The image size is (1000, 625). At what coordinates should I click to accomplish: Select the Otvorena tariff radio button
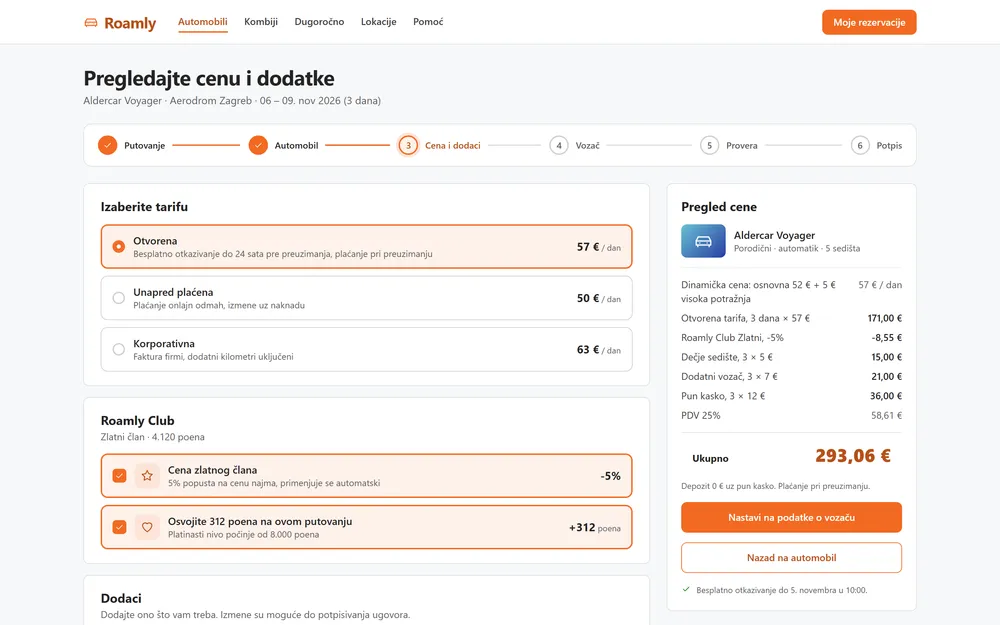(119, 246)
